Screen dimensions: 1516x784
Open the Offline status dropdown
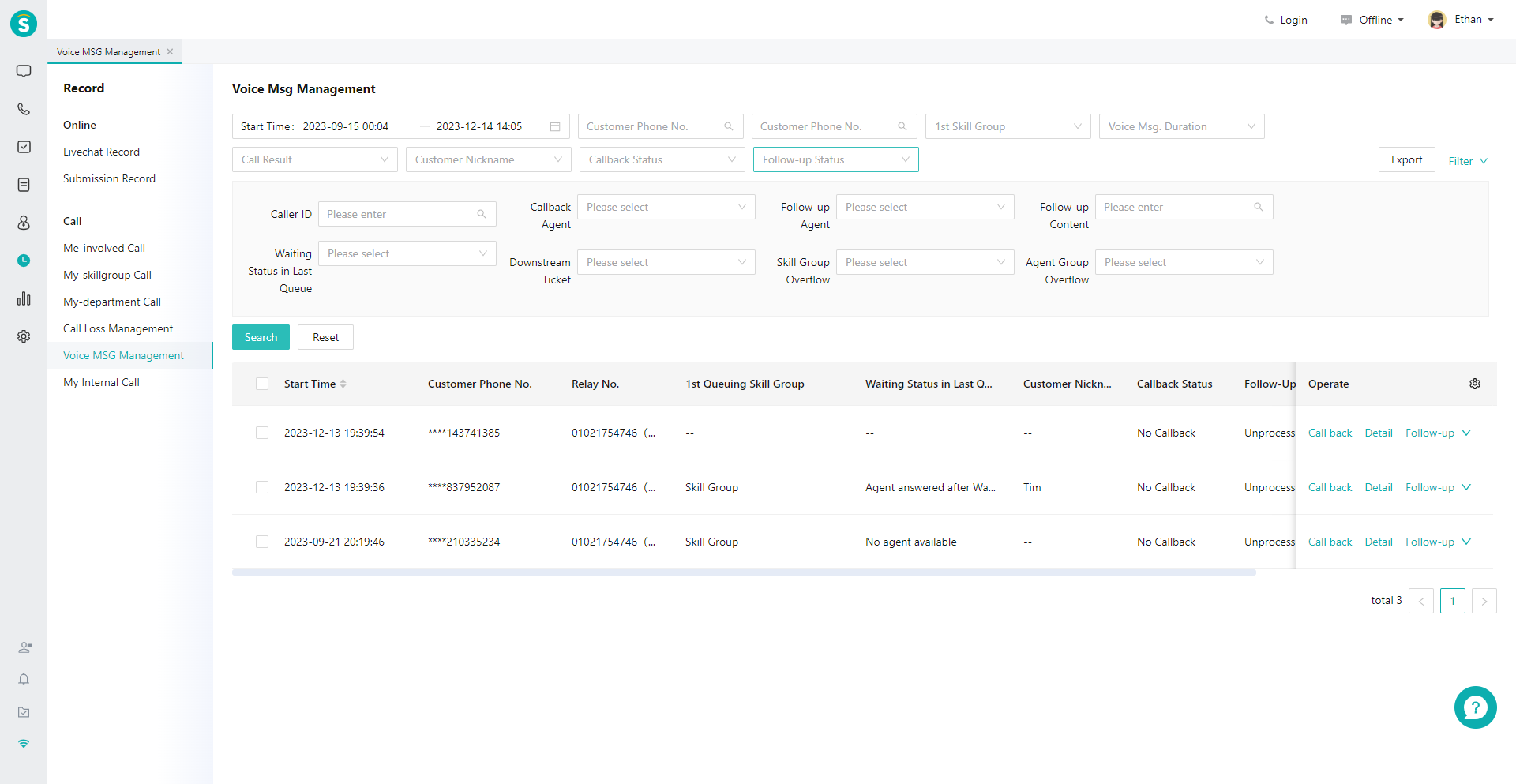(x=1372, y=20)
